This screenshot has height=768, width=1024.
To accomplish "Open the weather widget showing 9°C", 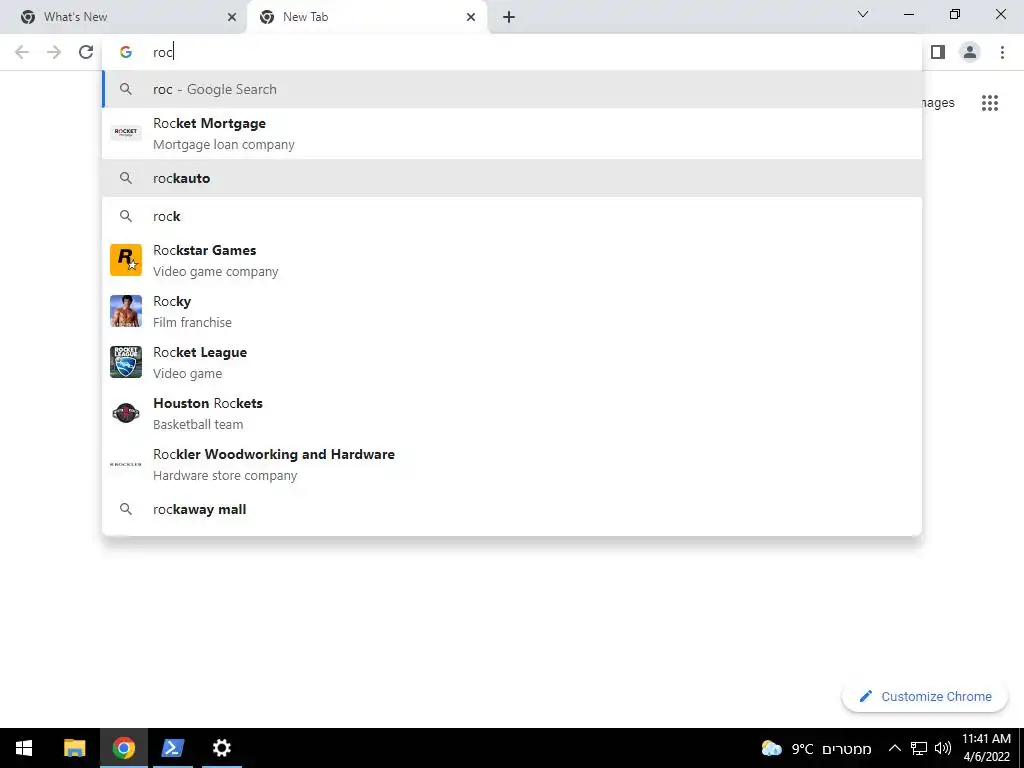I will pos(816,748).
